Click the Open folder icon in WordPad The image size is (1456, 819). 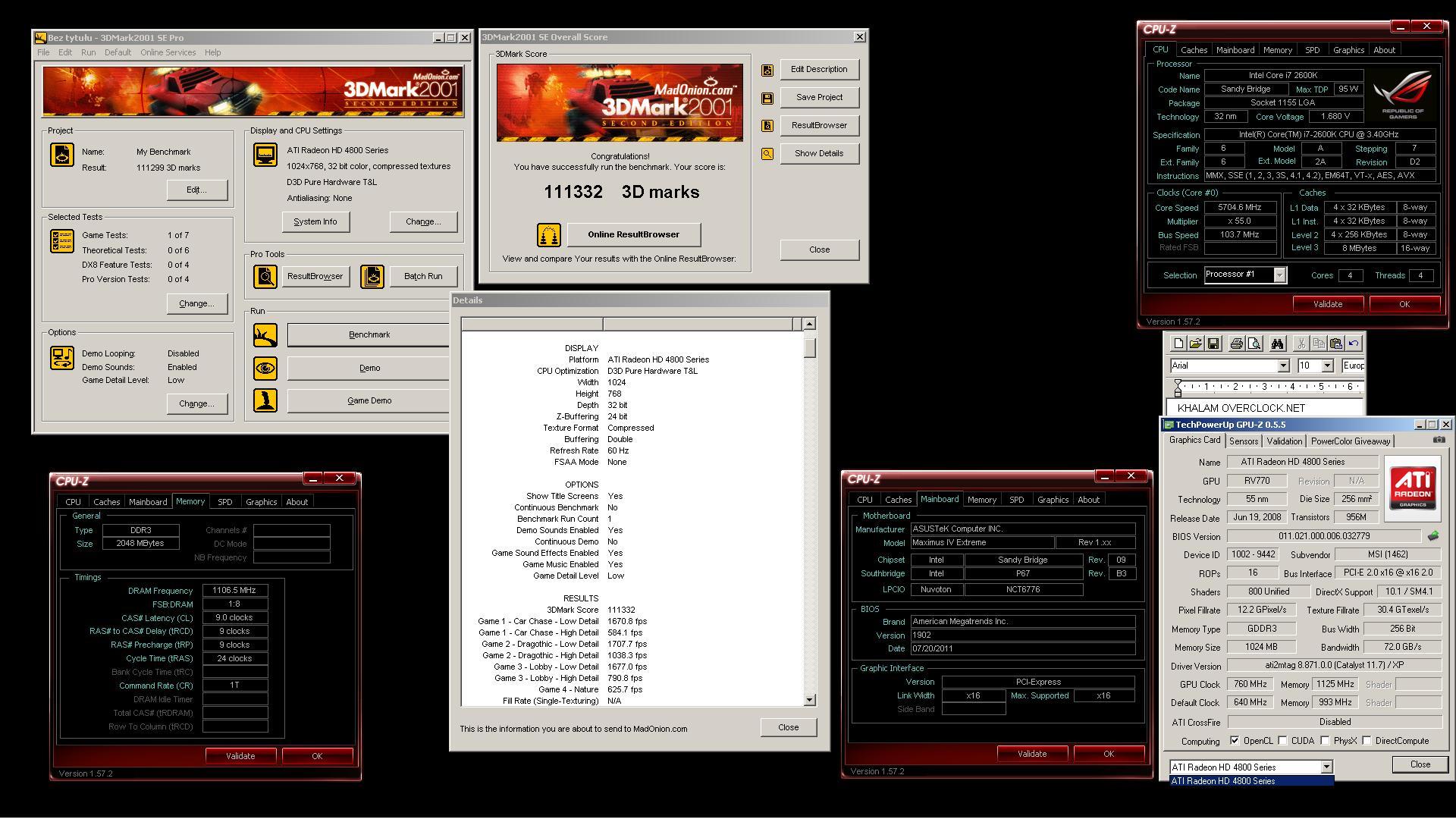click(x=1196, y=344)
